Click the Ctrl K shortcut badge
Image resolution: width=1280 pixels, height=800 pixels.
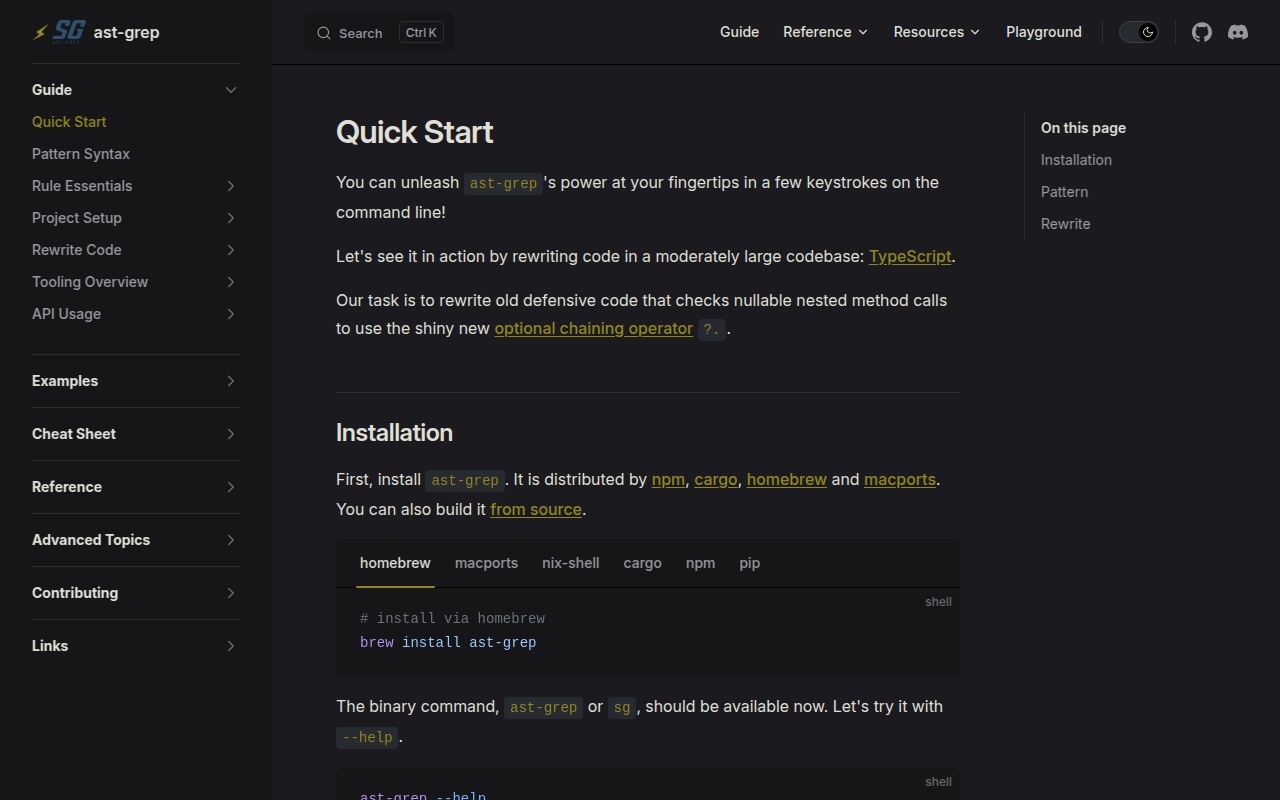pos(421,32)
